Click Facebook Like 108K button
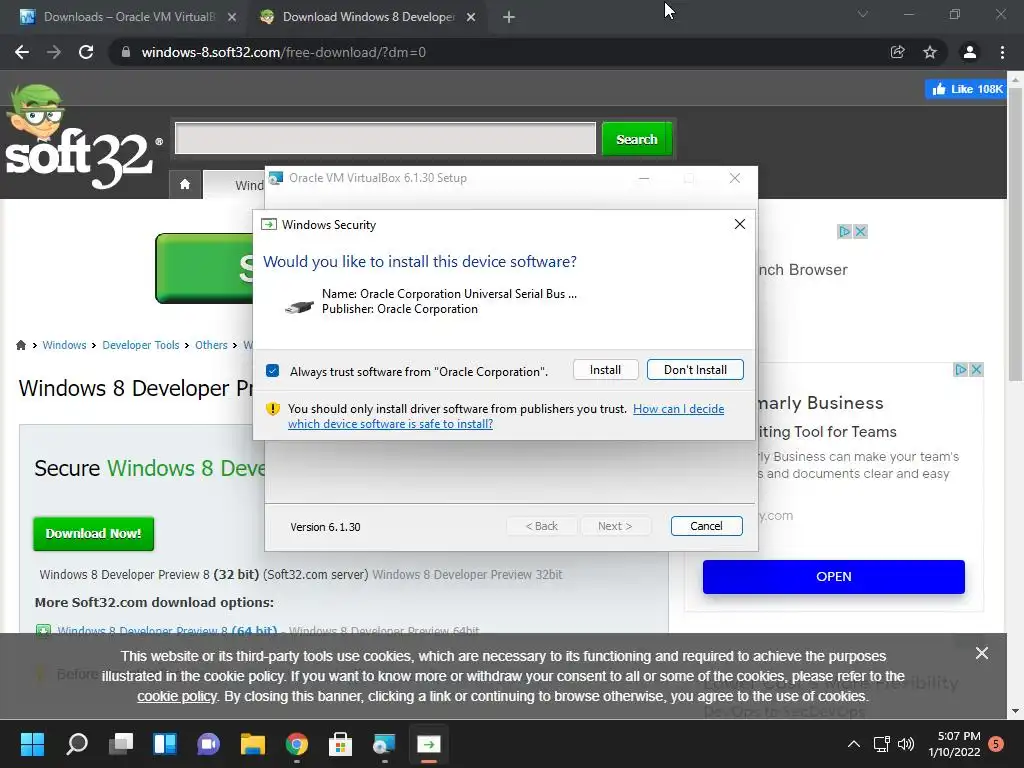 tap(965, 89)
